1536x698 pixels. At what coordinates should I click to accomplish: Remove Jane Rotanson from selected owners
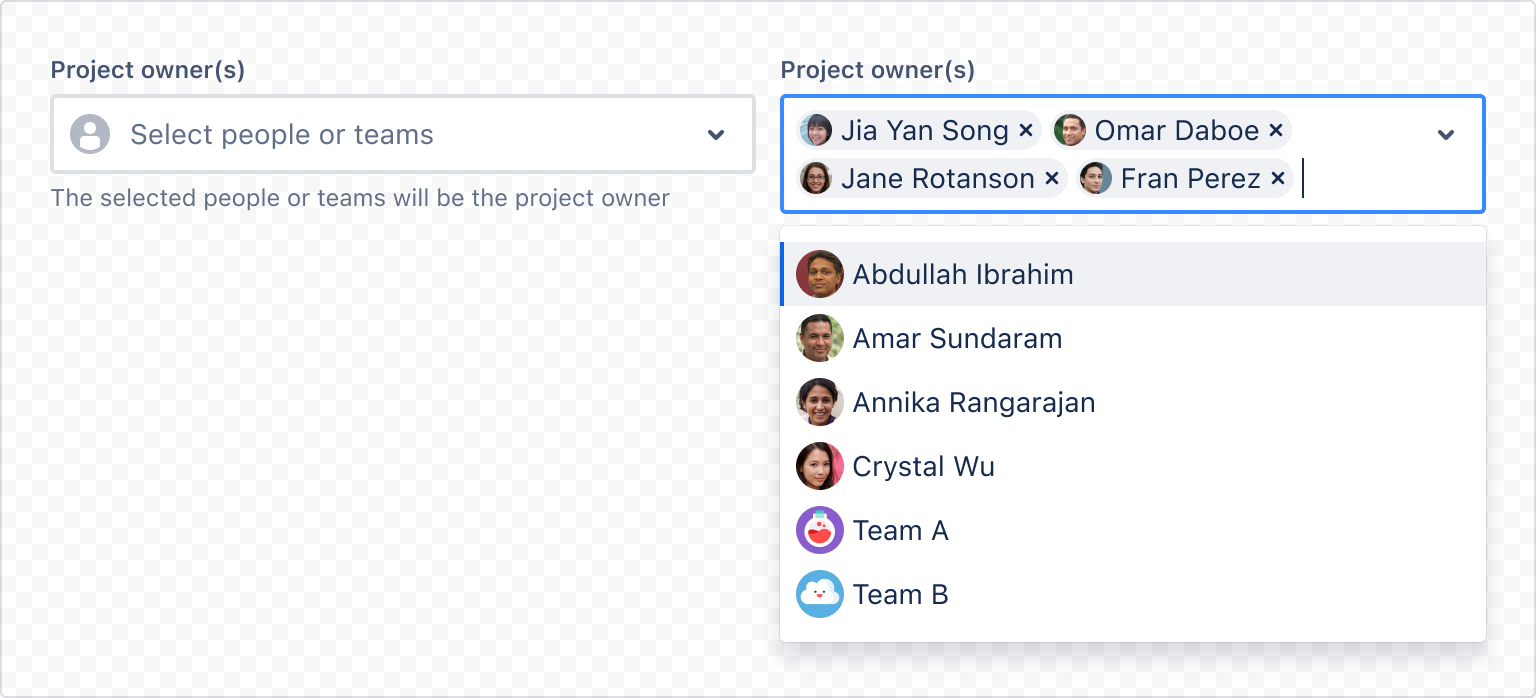(x=1051, y=178)
